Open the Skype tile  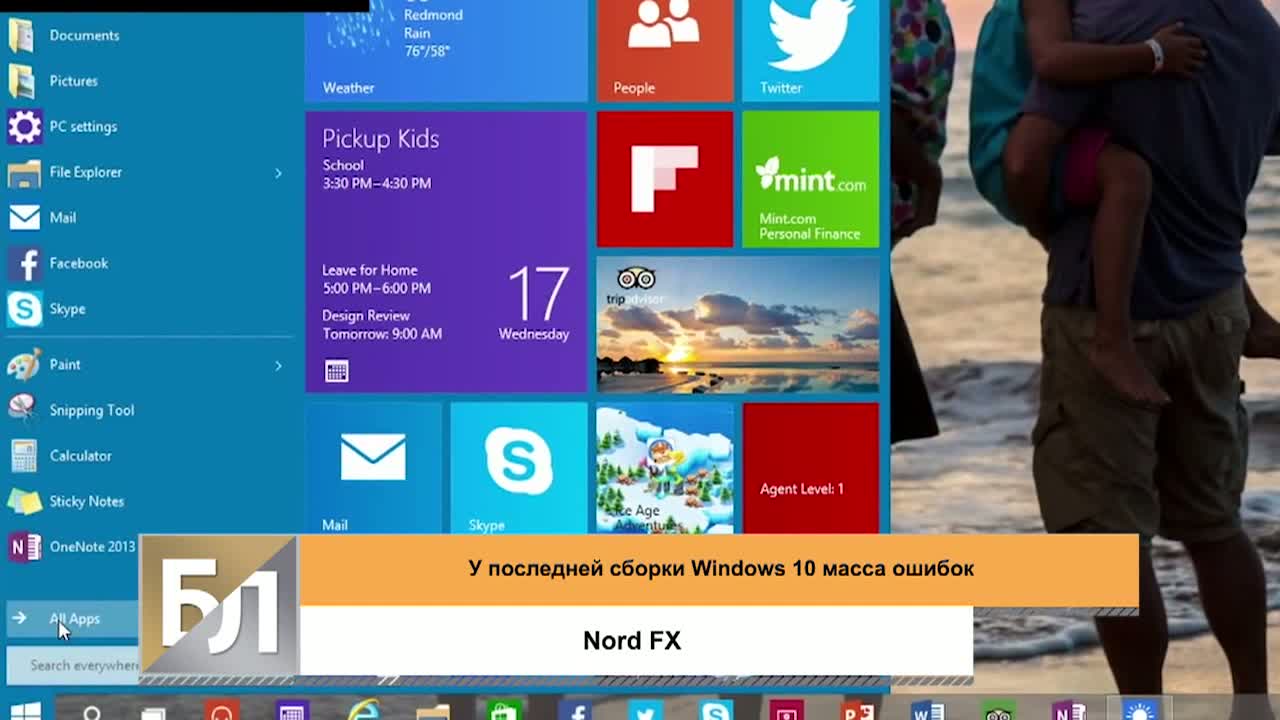(x=519, y=468)
